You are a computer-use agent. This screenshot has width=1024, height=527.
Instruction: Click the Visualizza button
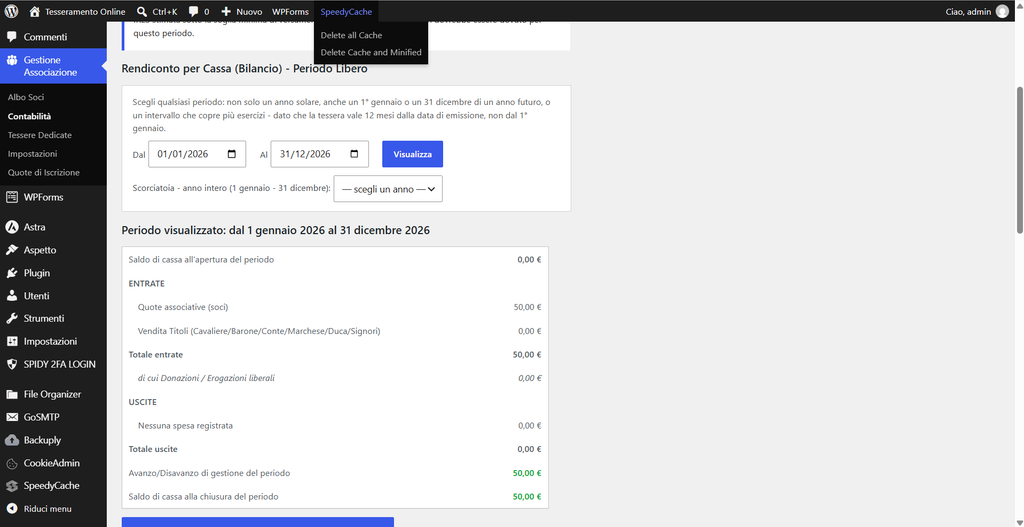pos(412,154)
